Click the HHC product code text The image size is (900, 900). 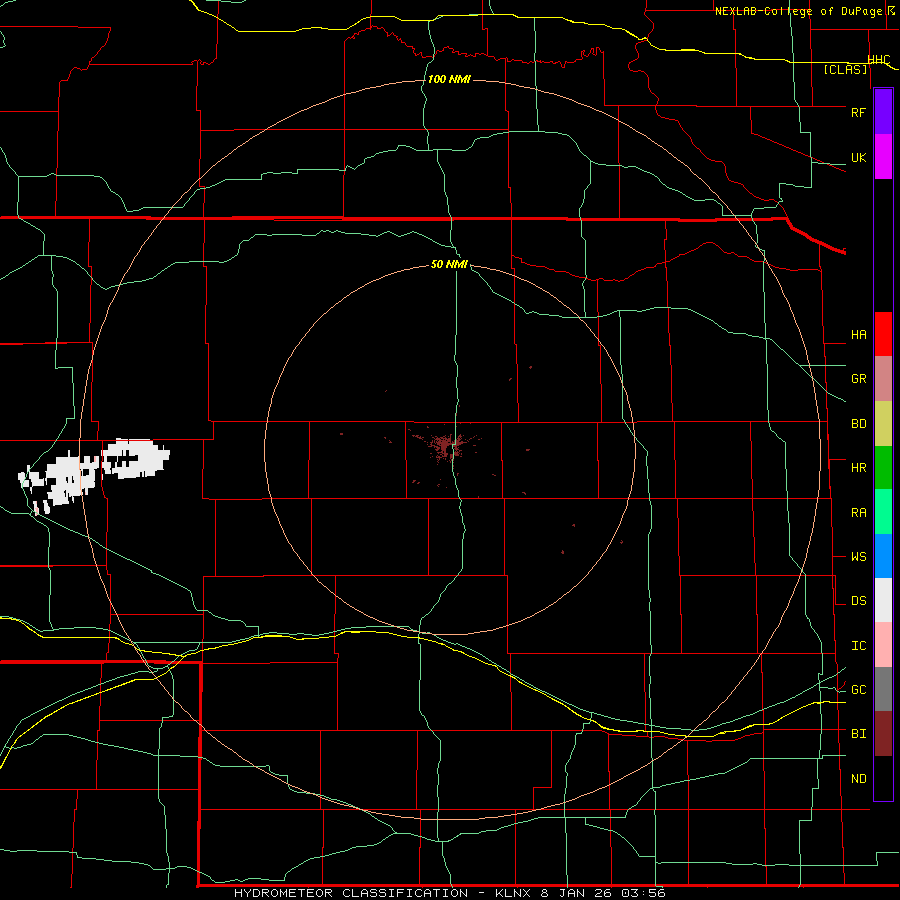point(879,60)
